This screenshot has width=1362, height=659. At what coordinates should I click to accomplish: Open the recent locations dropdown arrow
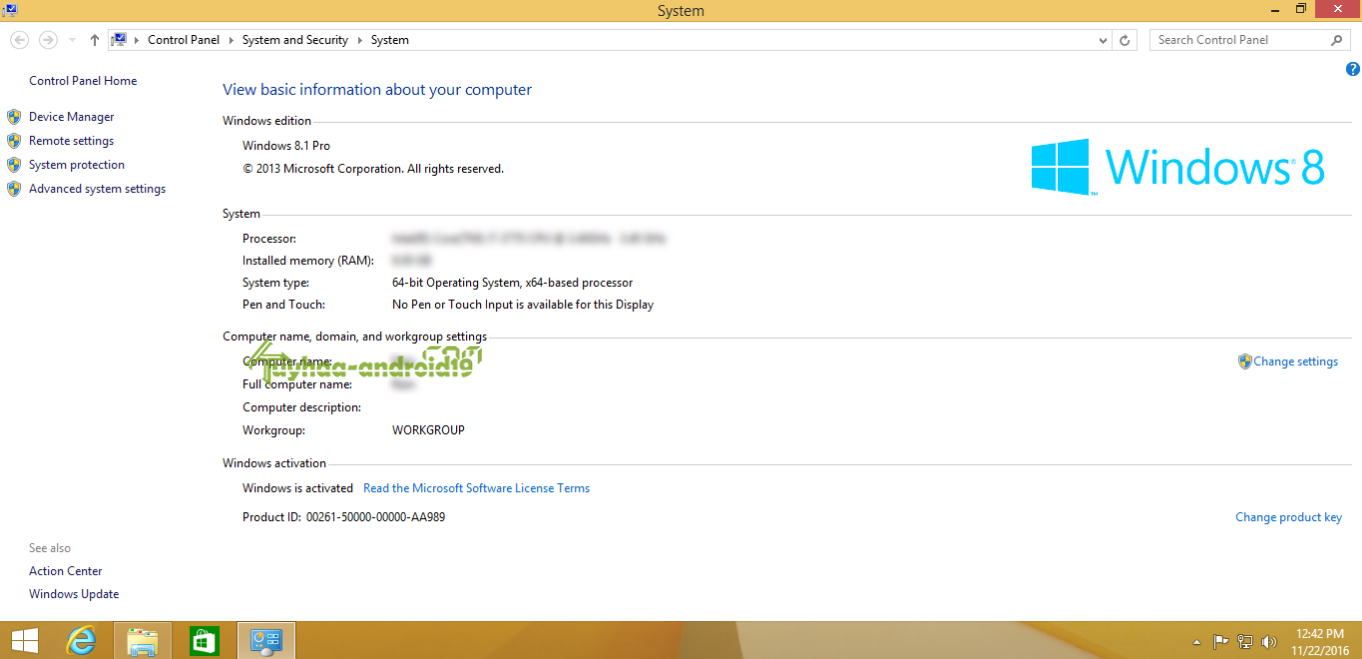tap(72, 40)
